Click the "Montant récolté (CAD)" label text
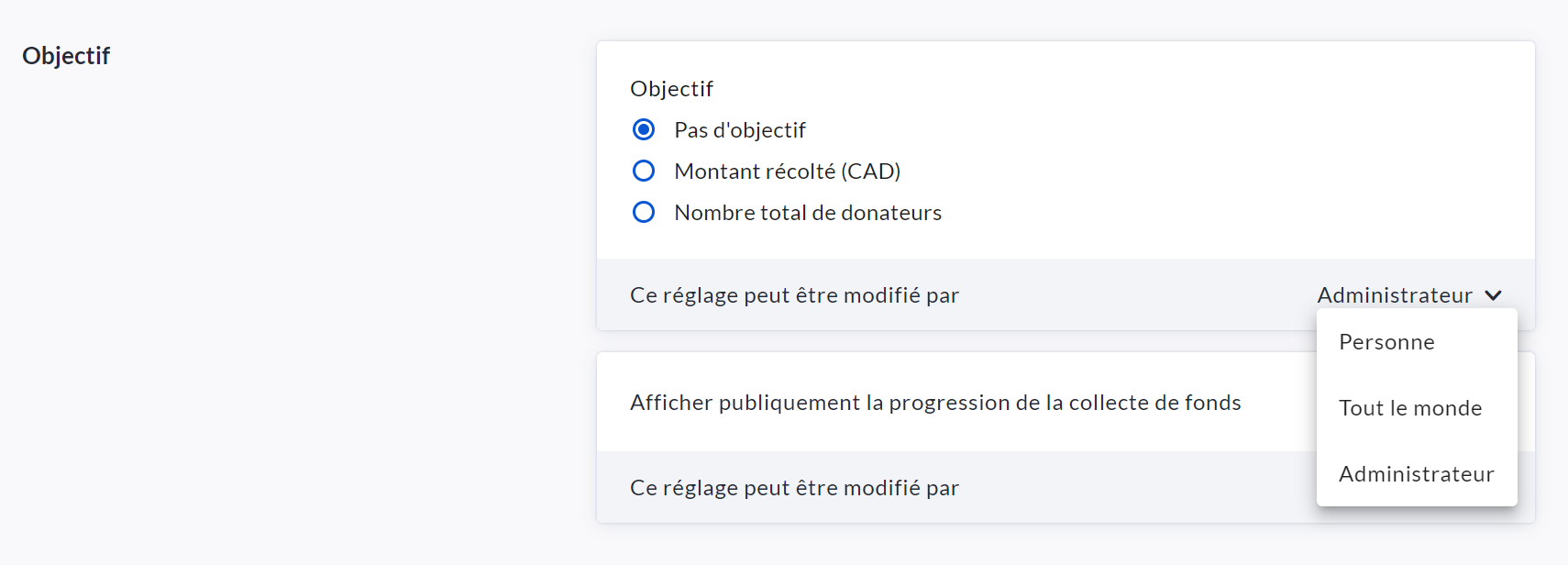Image resolution: width=1568 pixels, height=565 pixels. click(x=787, y=172)
